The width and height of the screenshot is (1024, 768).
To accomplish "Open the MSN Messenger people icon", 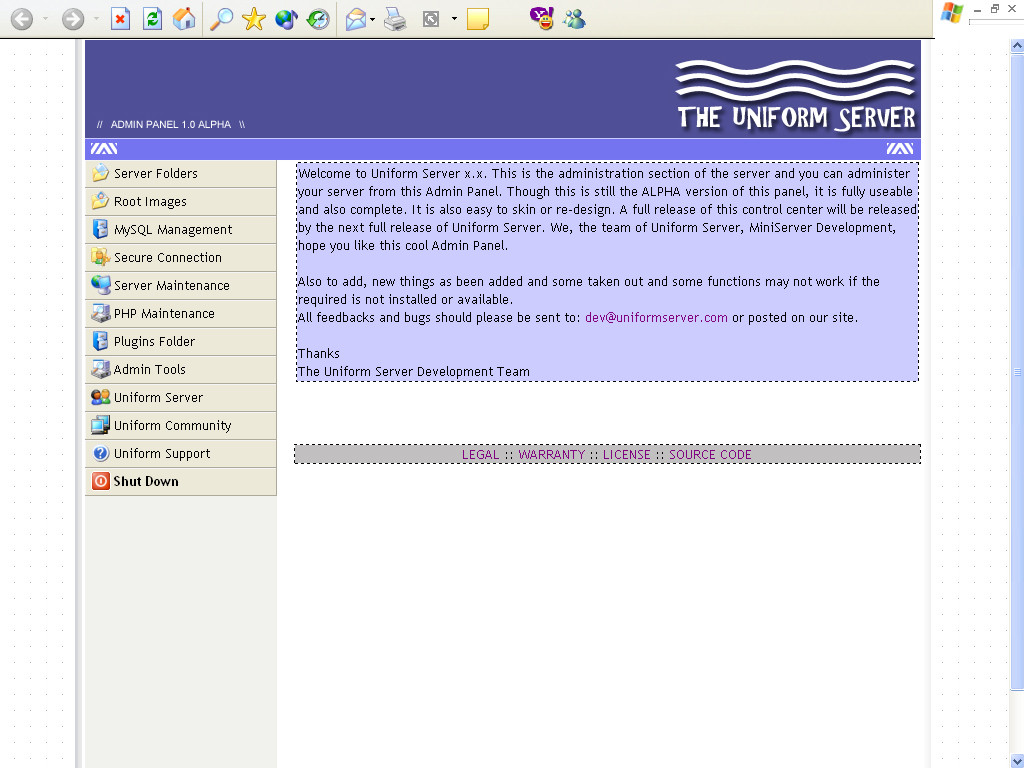I will (574, 20).
